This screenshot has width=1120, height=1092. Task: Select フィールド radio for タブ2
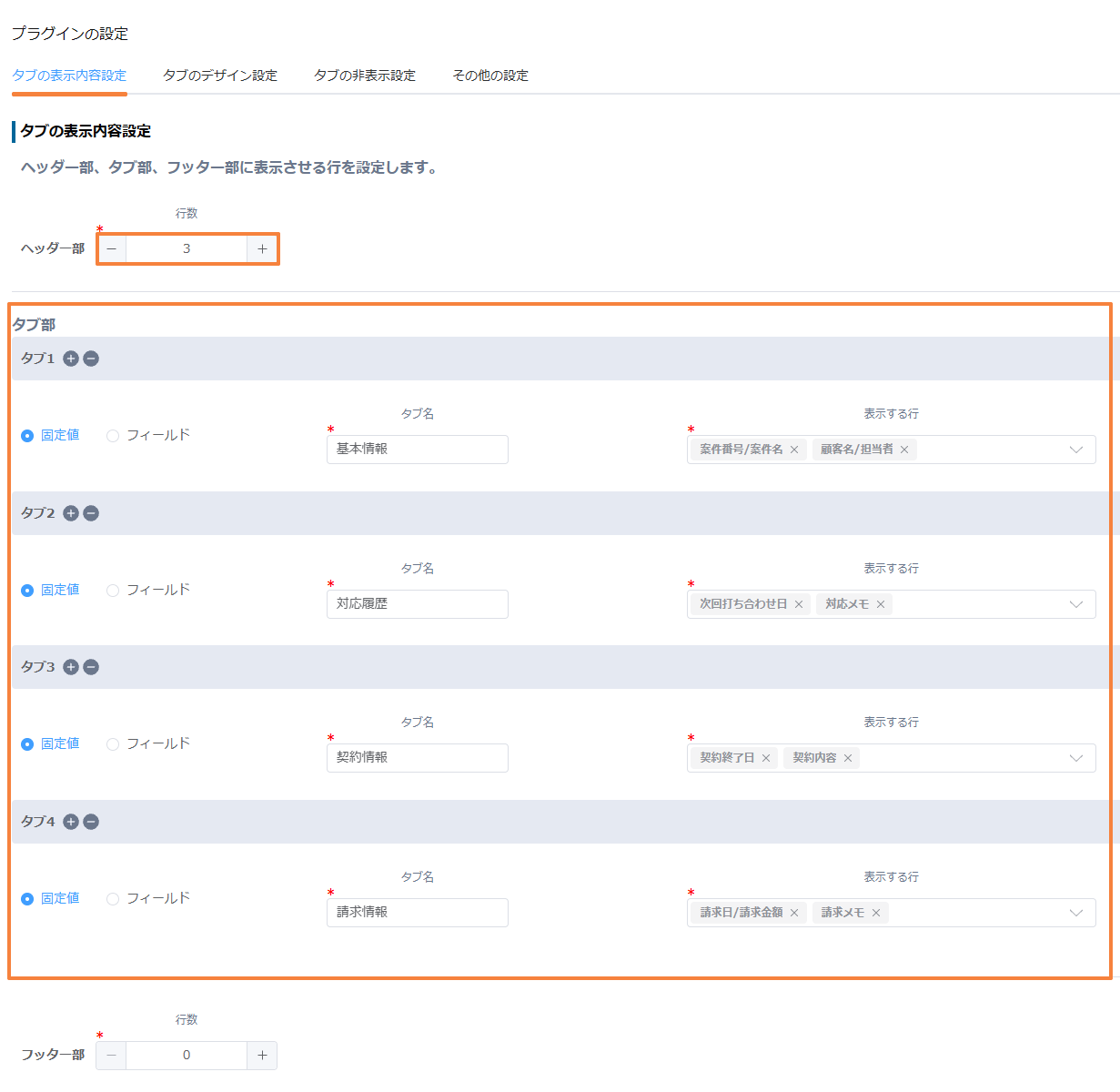point(113,591)
